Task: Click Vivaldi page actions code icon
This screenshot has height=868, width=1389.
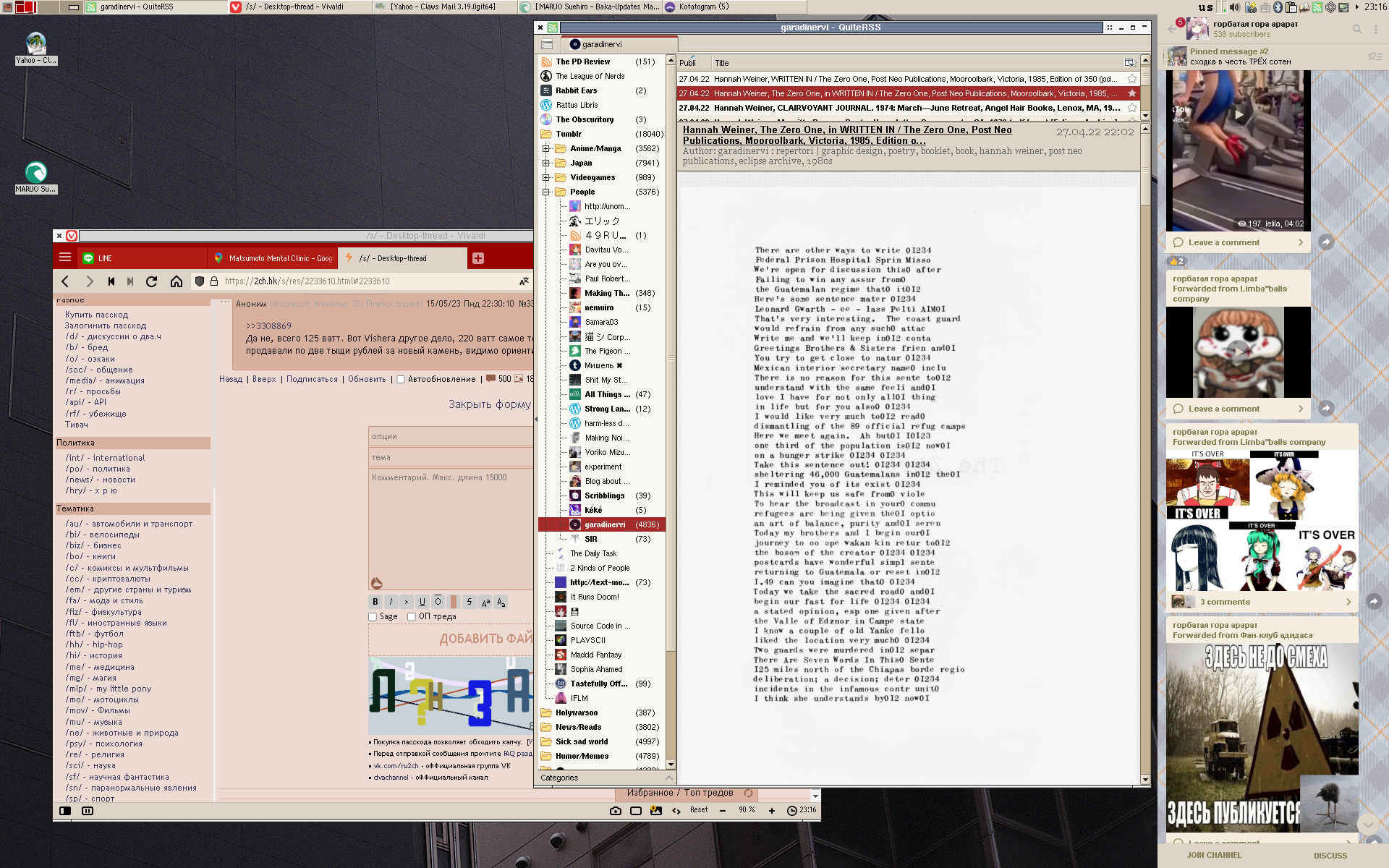Action: [676, 811]
